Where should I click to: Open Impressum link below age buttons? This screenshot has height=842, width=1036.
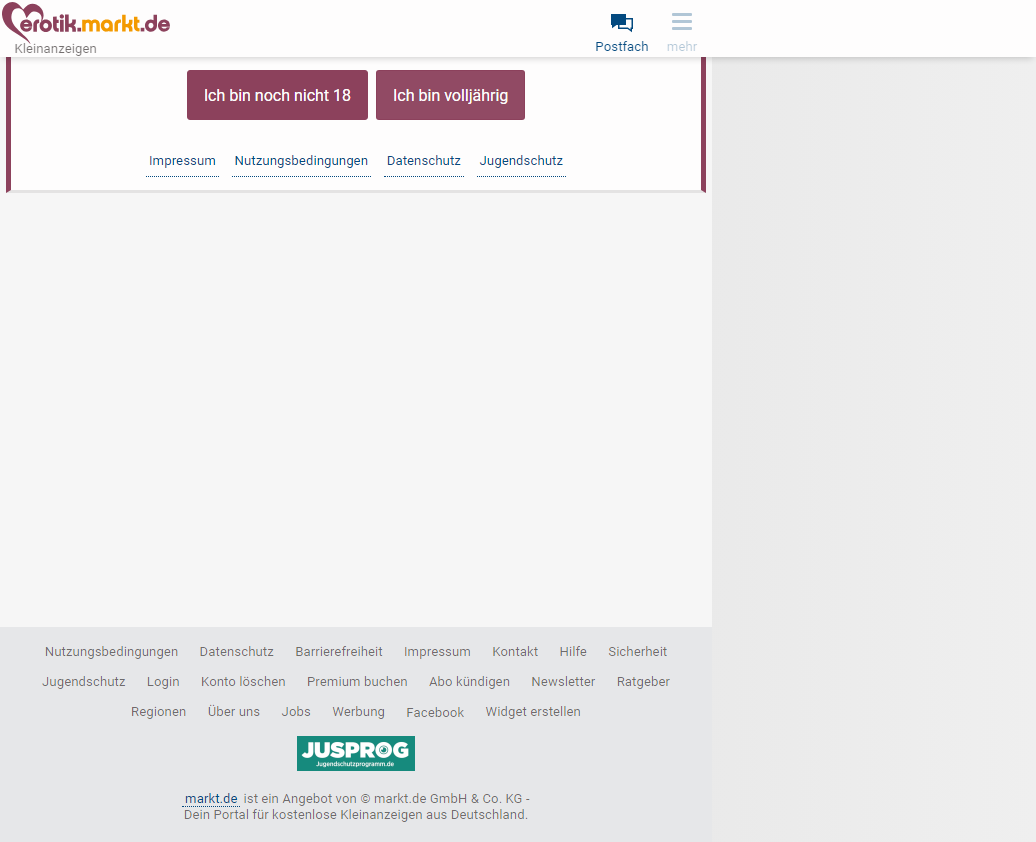click(x=182, y=161)
